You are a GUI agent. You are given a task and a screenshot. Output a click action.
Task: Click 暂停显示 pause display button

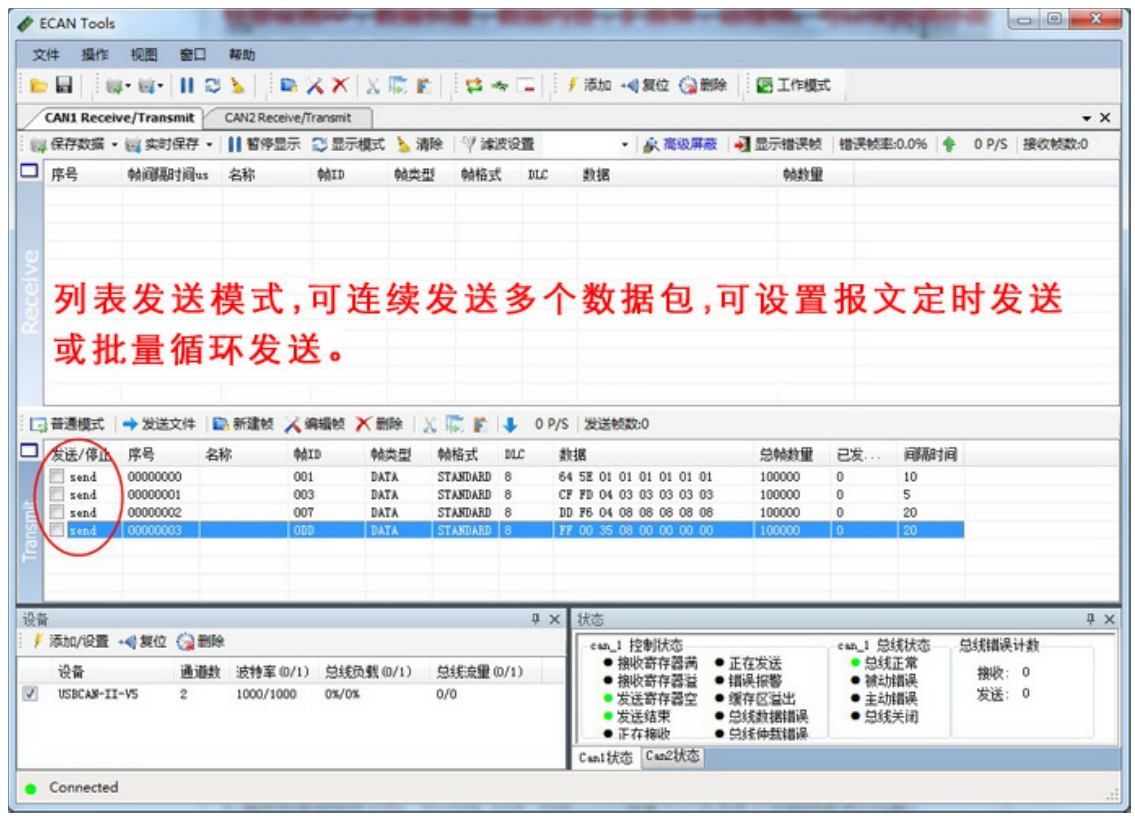pyautogui.click(x=263, y=144)
